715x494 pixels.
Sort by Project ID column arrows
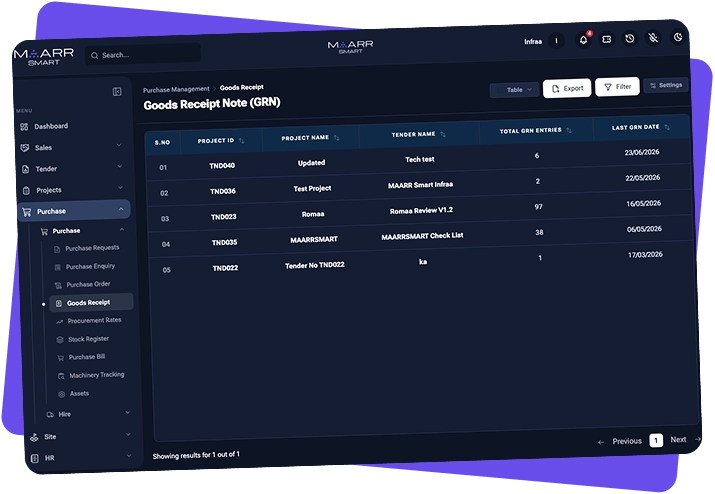[242, 140]
